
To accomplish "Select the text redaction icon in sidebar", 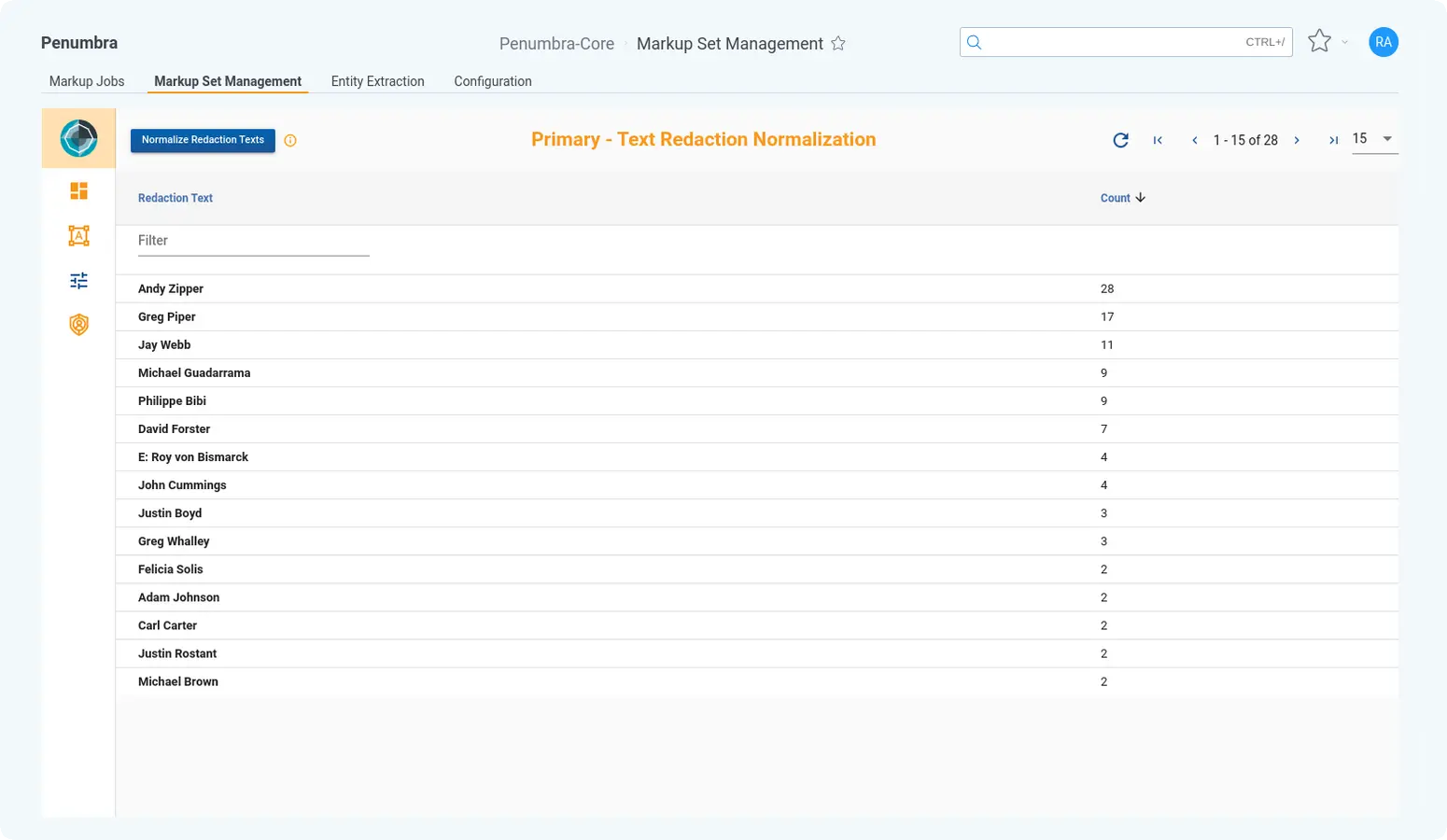I will pyautogui.click(x=78, y=235).
